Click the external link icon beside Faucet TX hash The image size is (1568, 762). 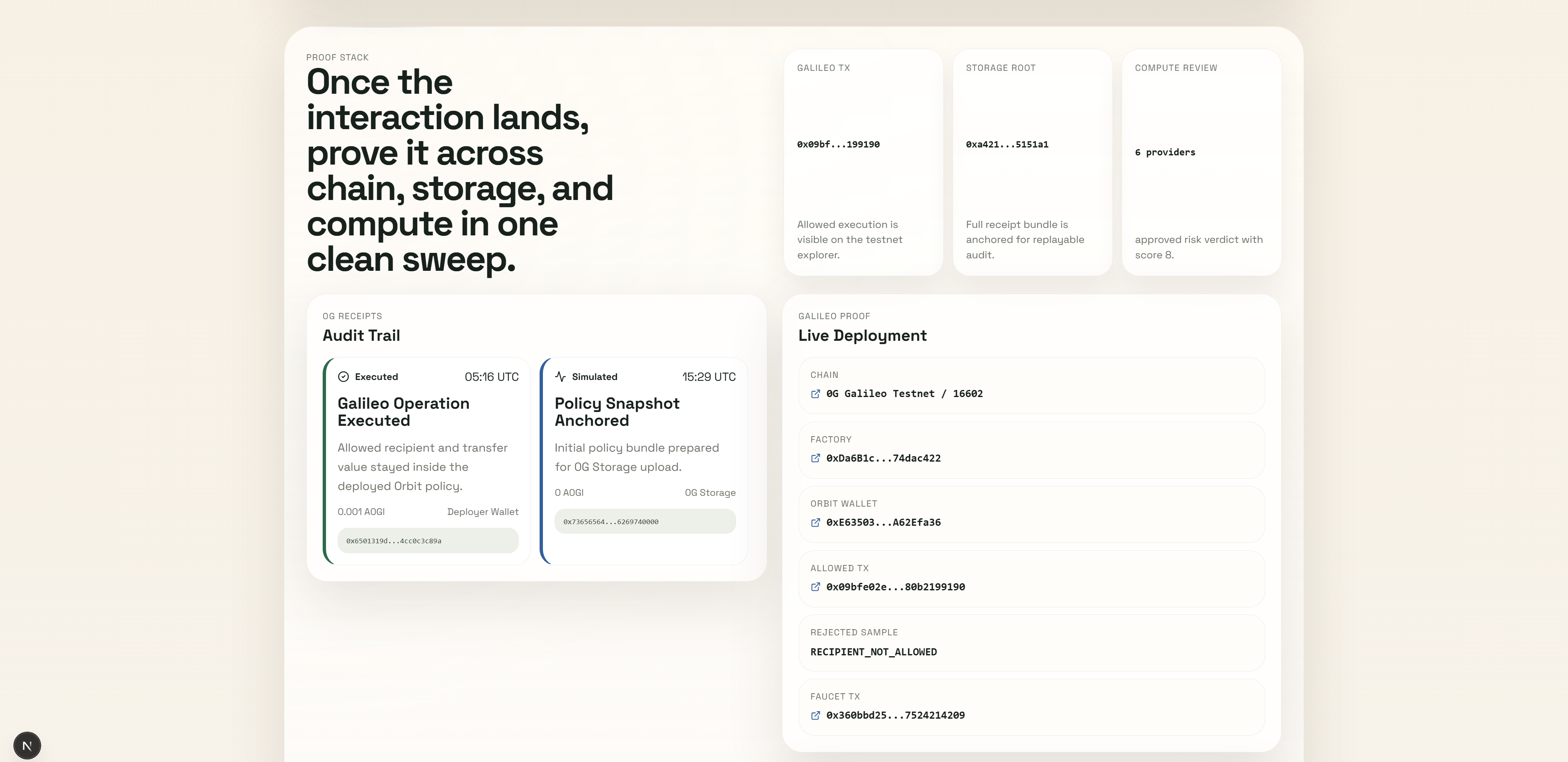(816, 716)
